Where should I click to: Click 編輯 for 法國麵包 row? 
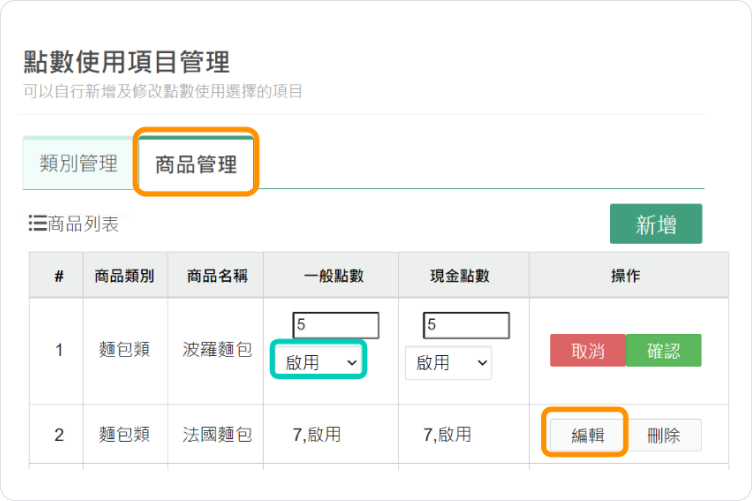(588, 435)
